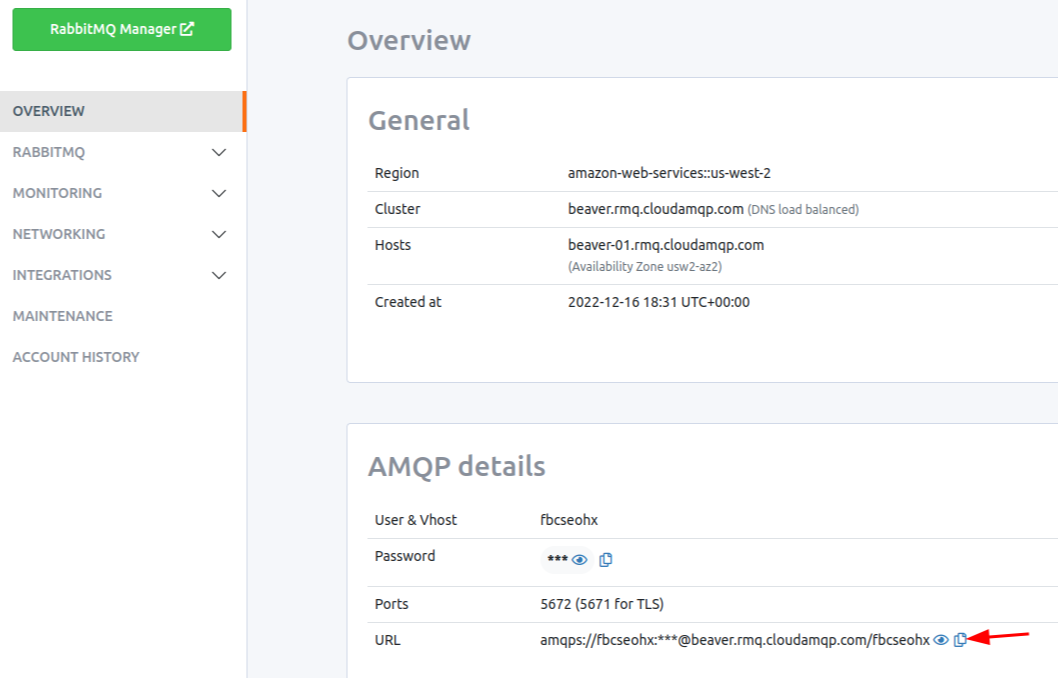Click the fbcseohx User & Vhost value
1059x678 pixels.
coord(568,520)
